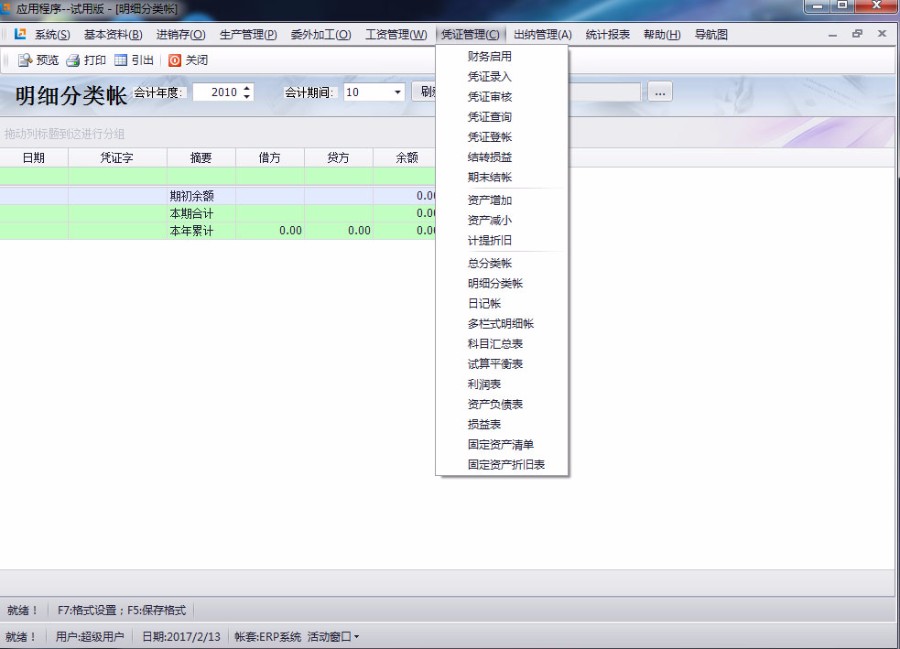Collapse the 凭证管理(C) menu
900x649 pixels.
[470, 34]
